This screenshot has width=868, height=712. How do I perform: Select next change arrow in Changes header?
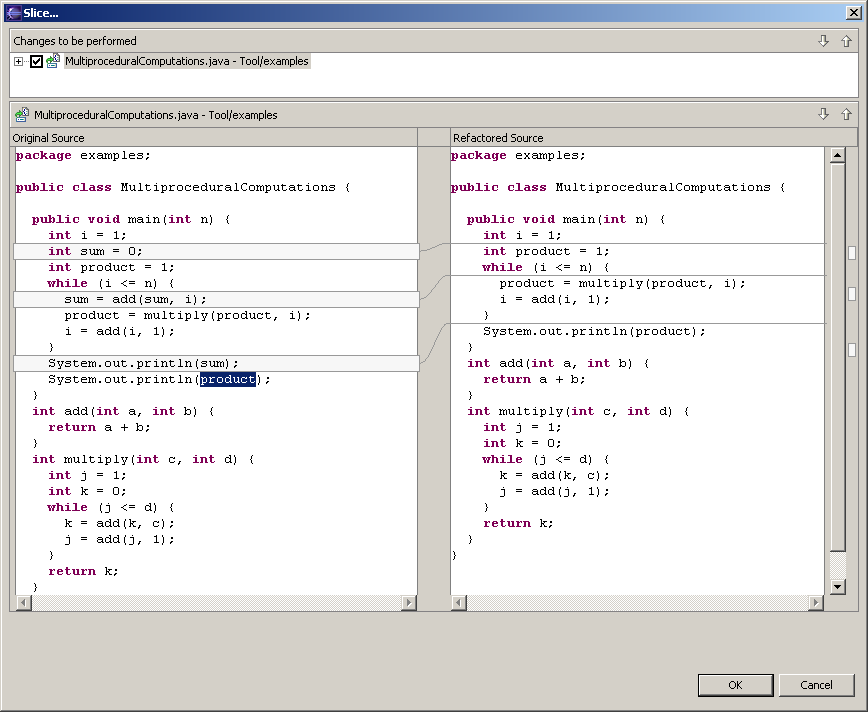[823, 41]
